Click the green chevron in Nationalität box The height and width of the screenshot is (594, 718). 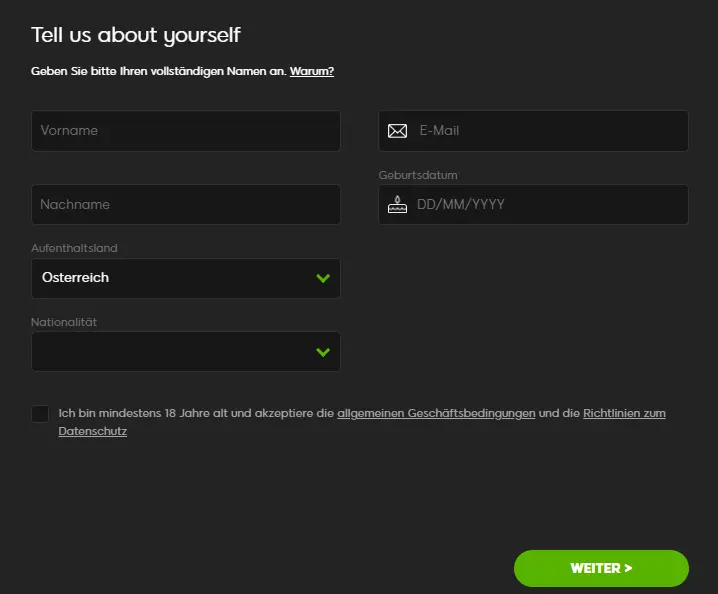tap(322, 352)
